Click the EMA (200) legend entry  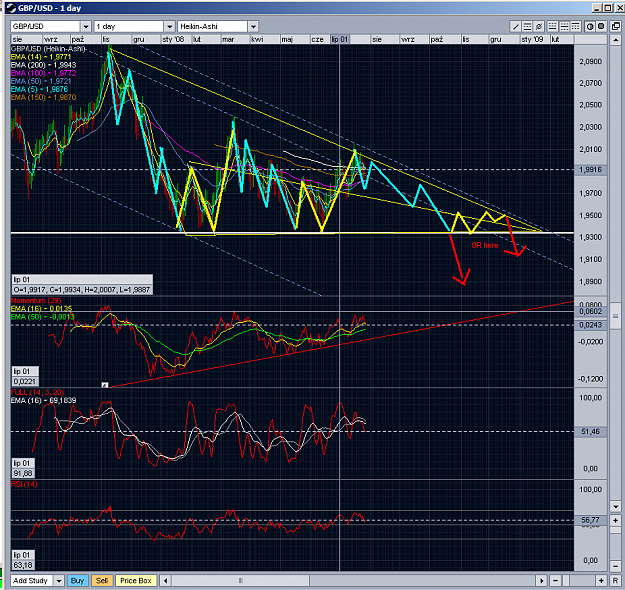pyautogui.click(x=43, y=65)
